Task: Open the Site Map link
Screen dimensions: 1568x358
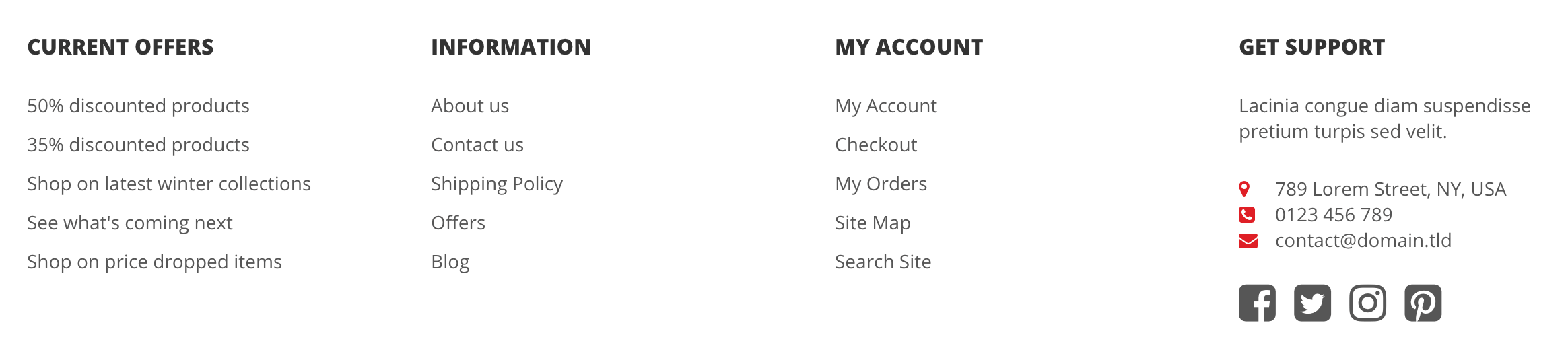Action: 873,223
